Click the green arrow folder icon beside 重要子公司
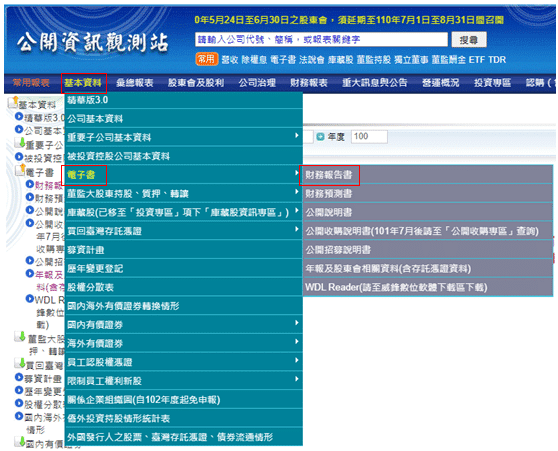 (20, 143)
